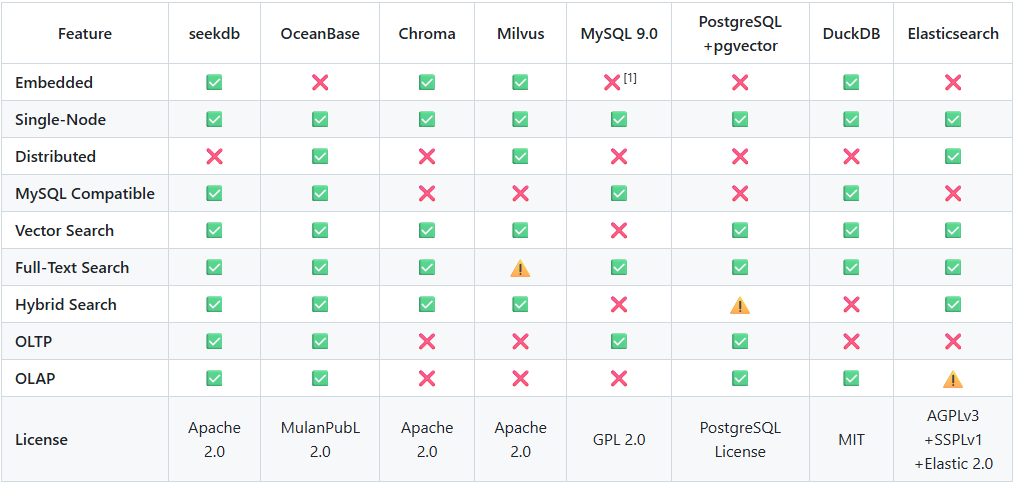Click the Elasticsearch column header

point(953,34)
